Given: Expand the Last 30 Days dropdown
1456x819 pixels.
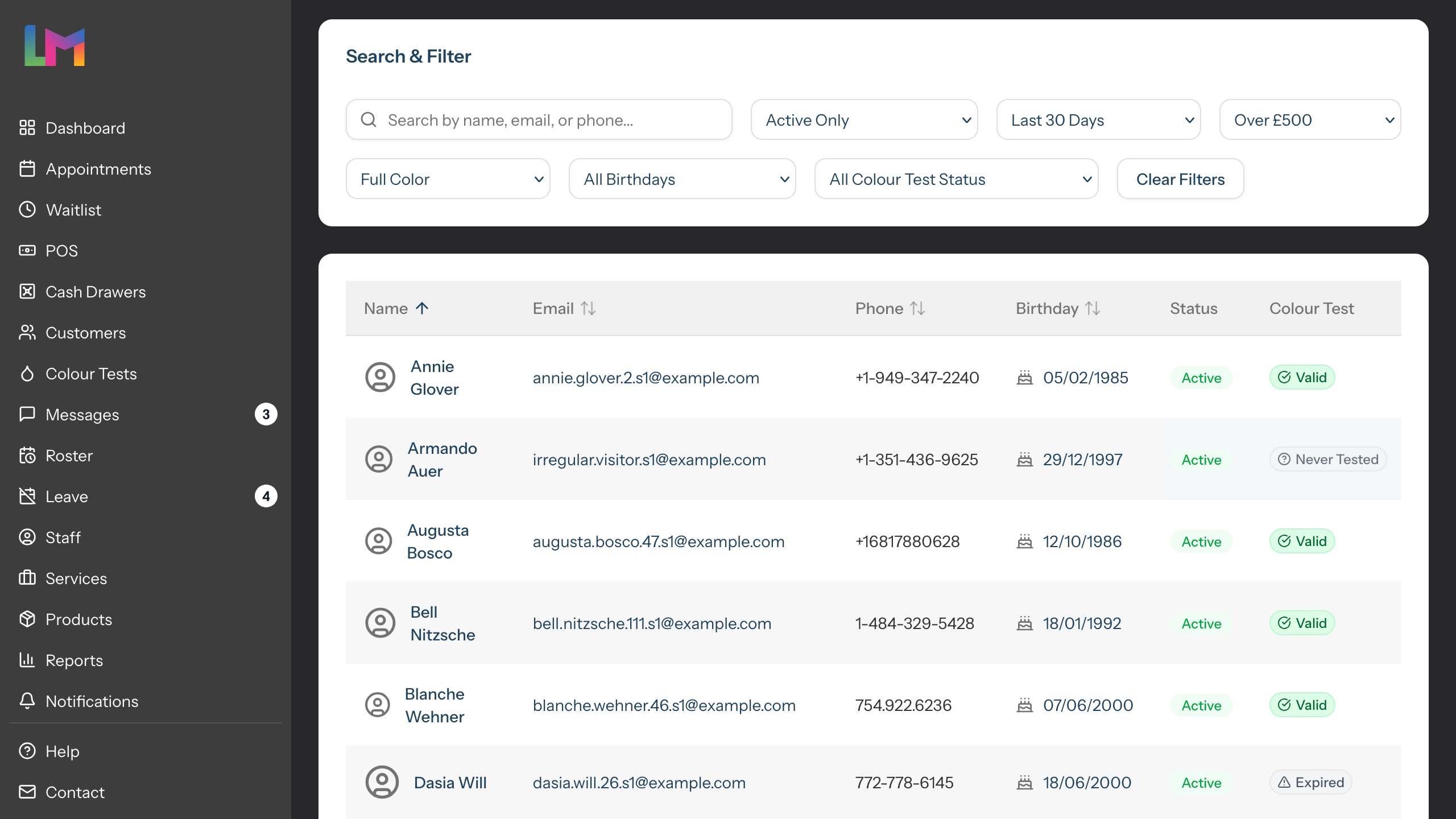Looking at the screenshot, I should click(1098, 120).
